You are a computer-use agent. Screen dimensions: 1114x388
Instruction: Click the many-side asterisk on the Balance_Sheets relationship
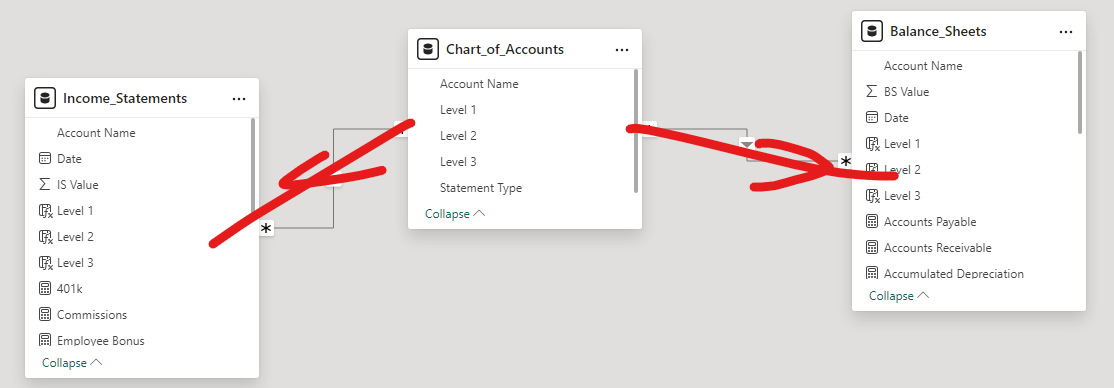point(845,161)
